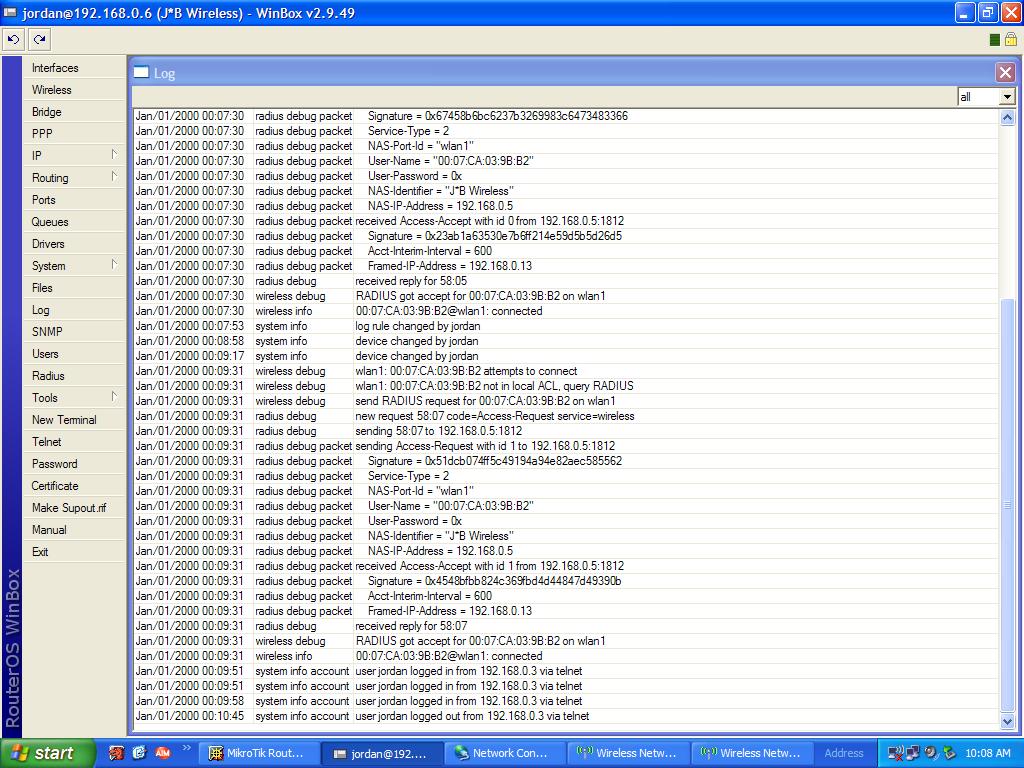
Task: Switch to MikroTik Rout... taskbar window
Action: coord(258,753)
